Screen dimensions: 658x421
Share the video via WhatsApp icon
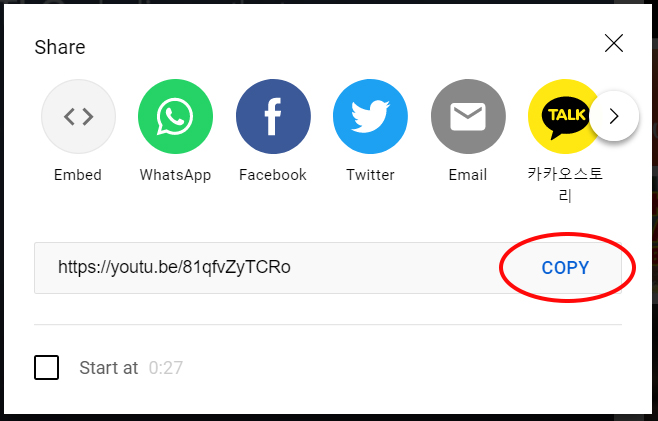coord(175,116)
